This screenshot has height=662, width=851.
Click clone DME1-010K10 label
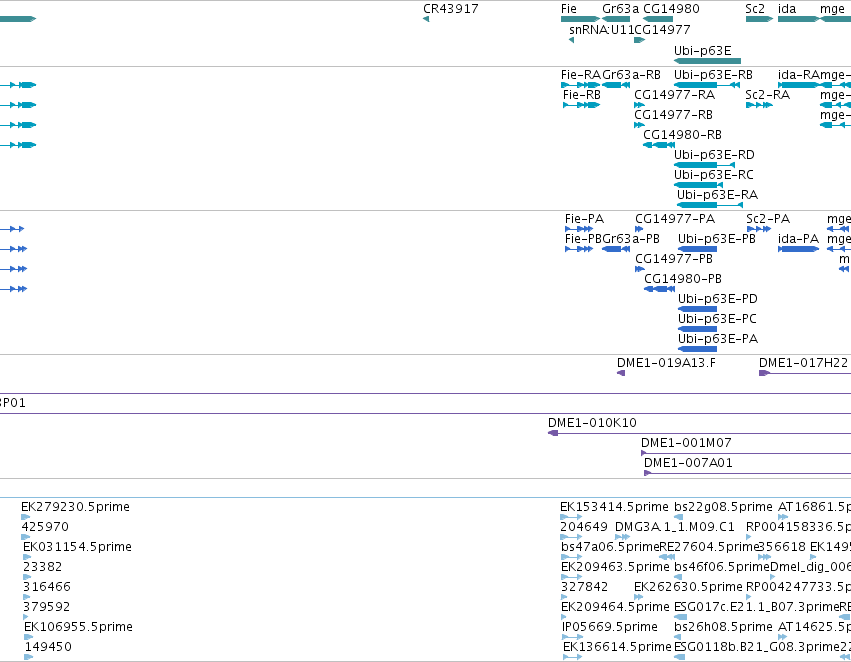pos(592,423)
